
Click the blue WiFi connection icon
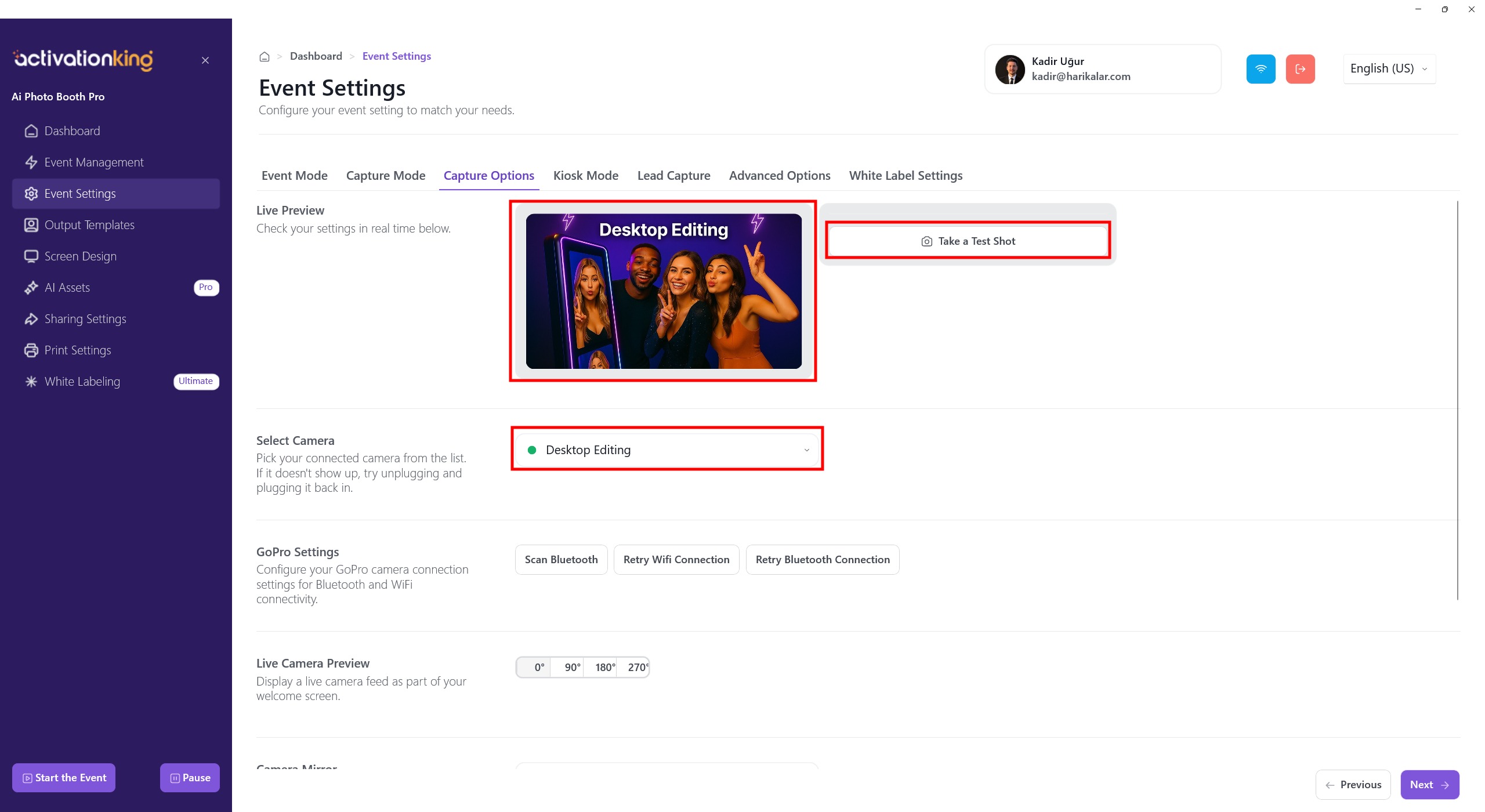[x=1261, y=69]
